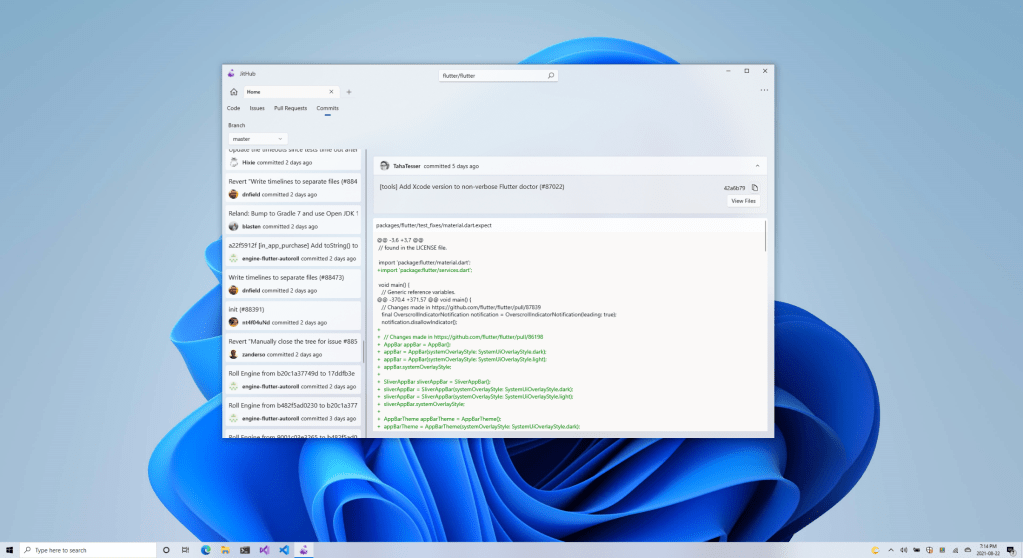Open Microsoft Edge from the taskbar
Viewport: 1023px width, 558px height.
206,550
